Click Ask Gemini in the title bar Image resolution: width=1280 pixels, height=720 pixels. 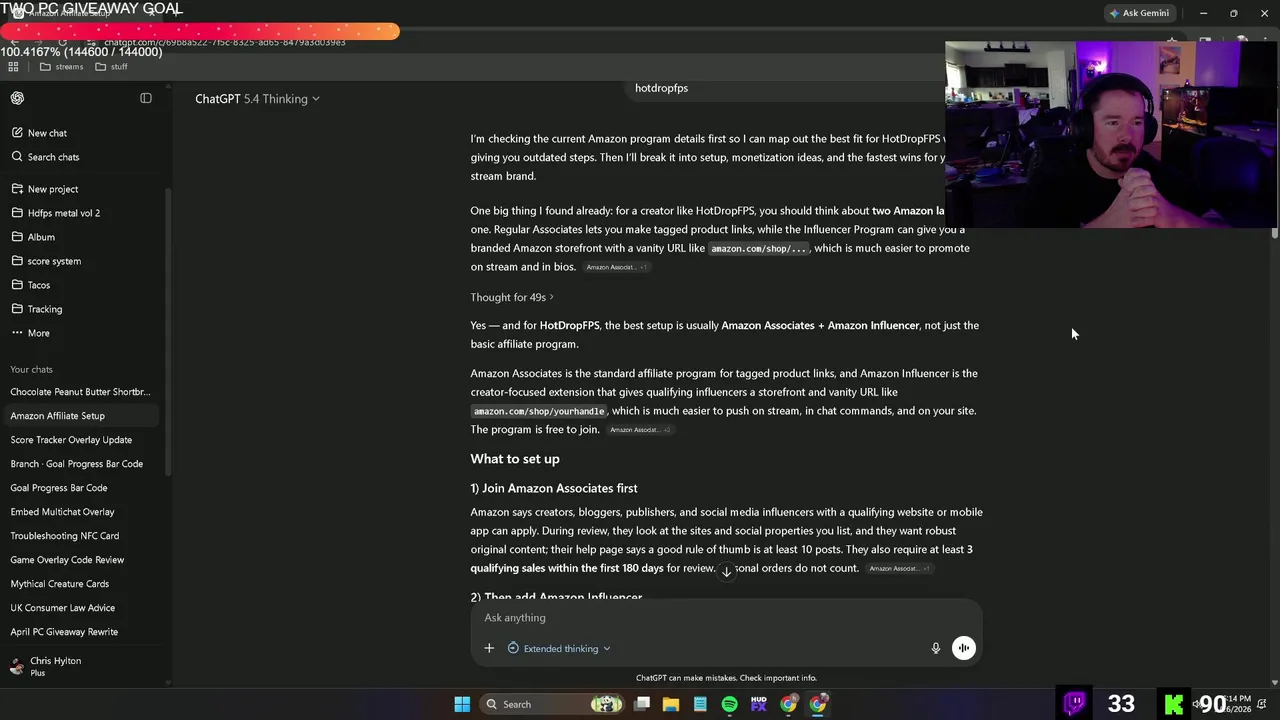[x=1139, y=13]
